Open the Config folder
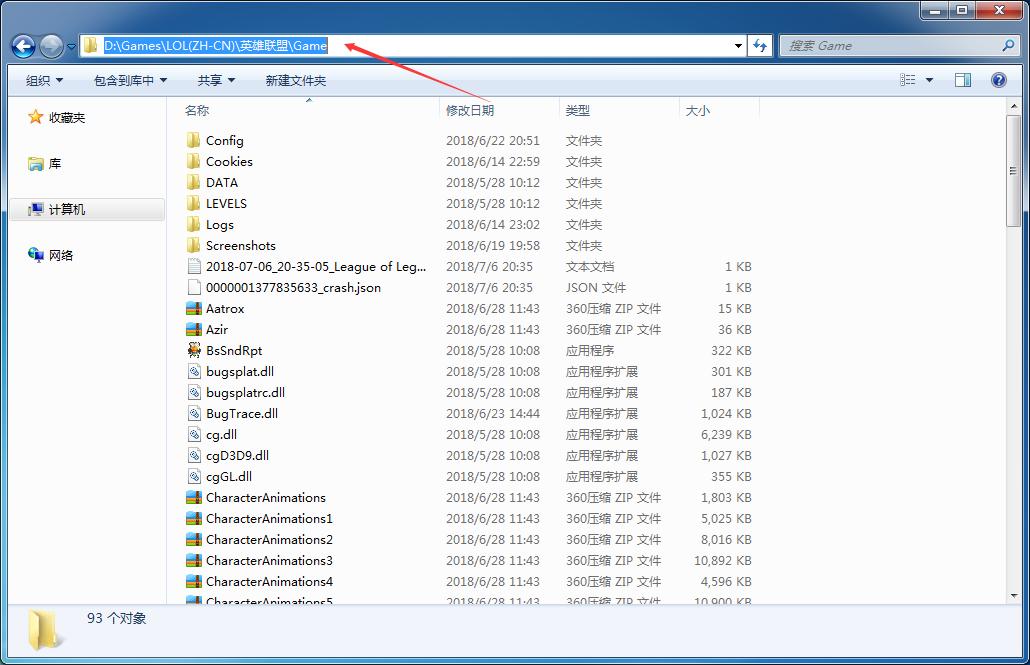 pyautogui.click(x=224, y=141)
